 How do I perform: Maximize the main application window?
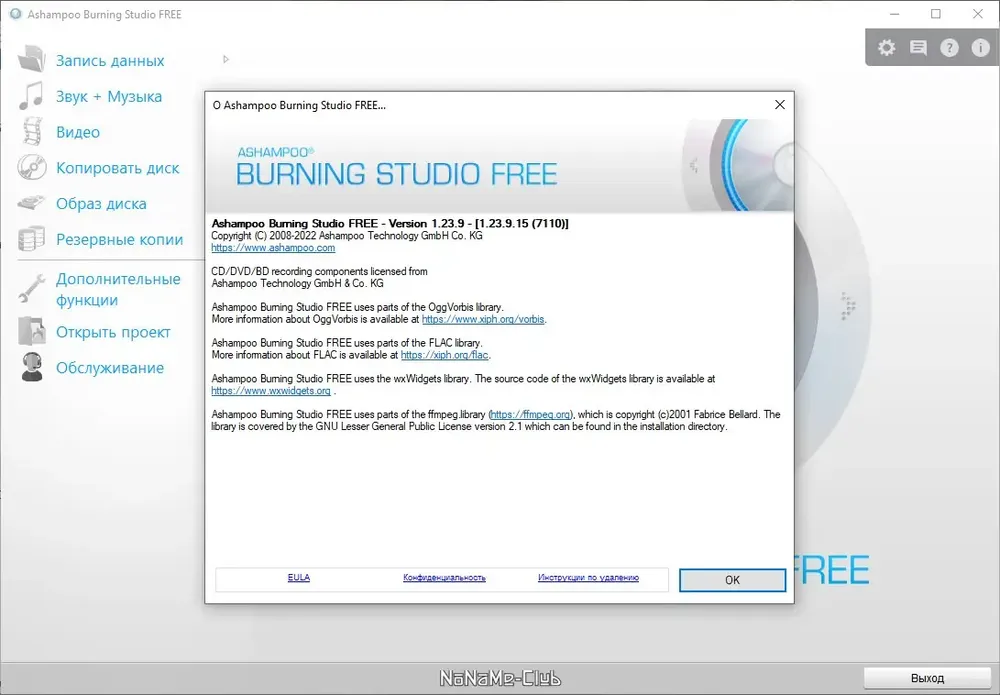(x=936, y=14)
